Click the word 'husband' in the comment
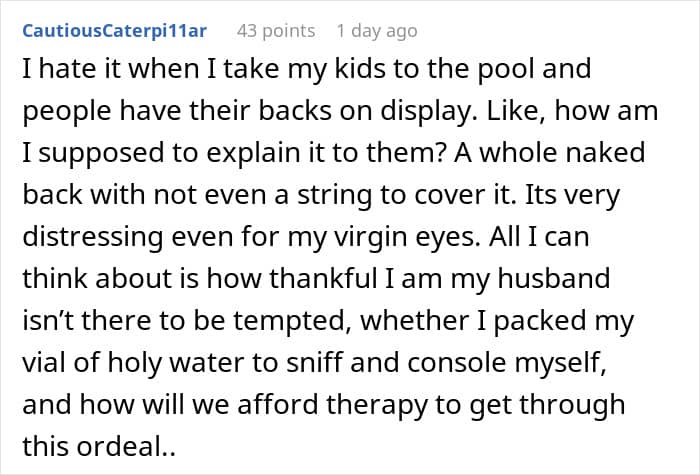Screen dimensions: 700x475 pyautogui.click(x=554, y=278)
